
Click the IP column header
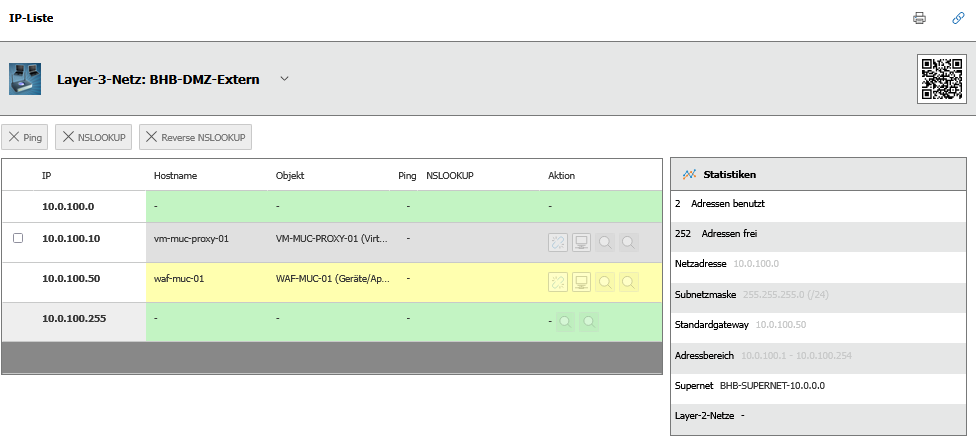(47, 176)
